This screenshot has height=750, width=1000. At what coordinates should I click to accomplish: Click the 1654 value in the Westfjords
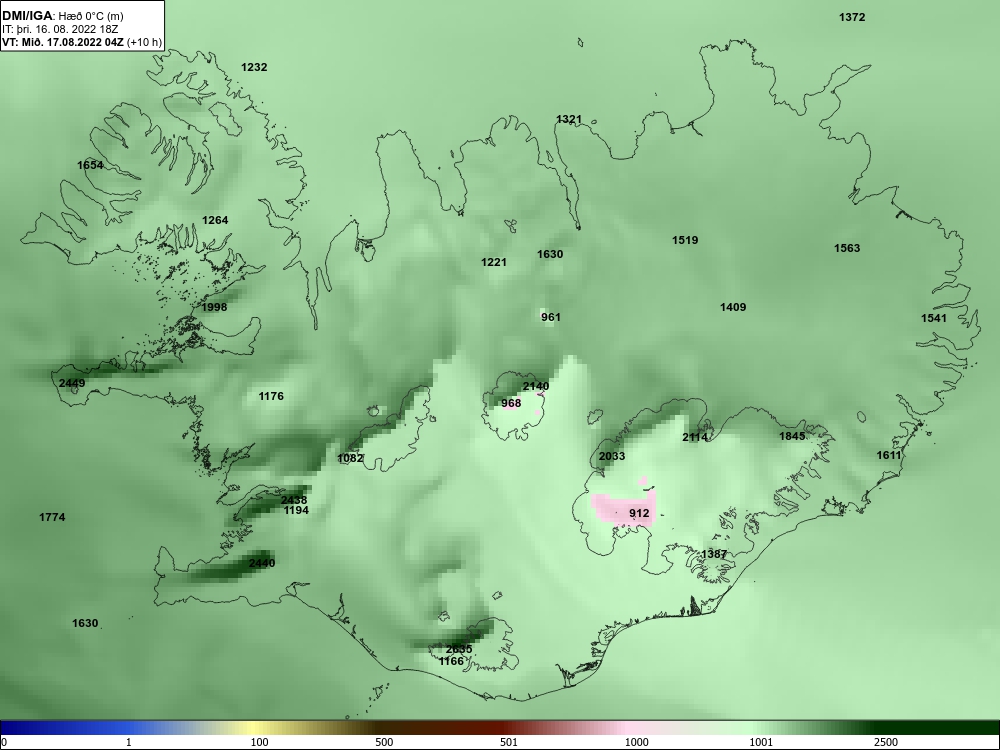pyautogui.click(x=90, y=165)
